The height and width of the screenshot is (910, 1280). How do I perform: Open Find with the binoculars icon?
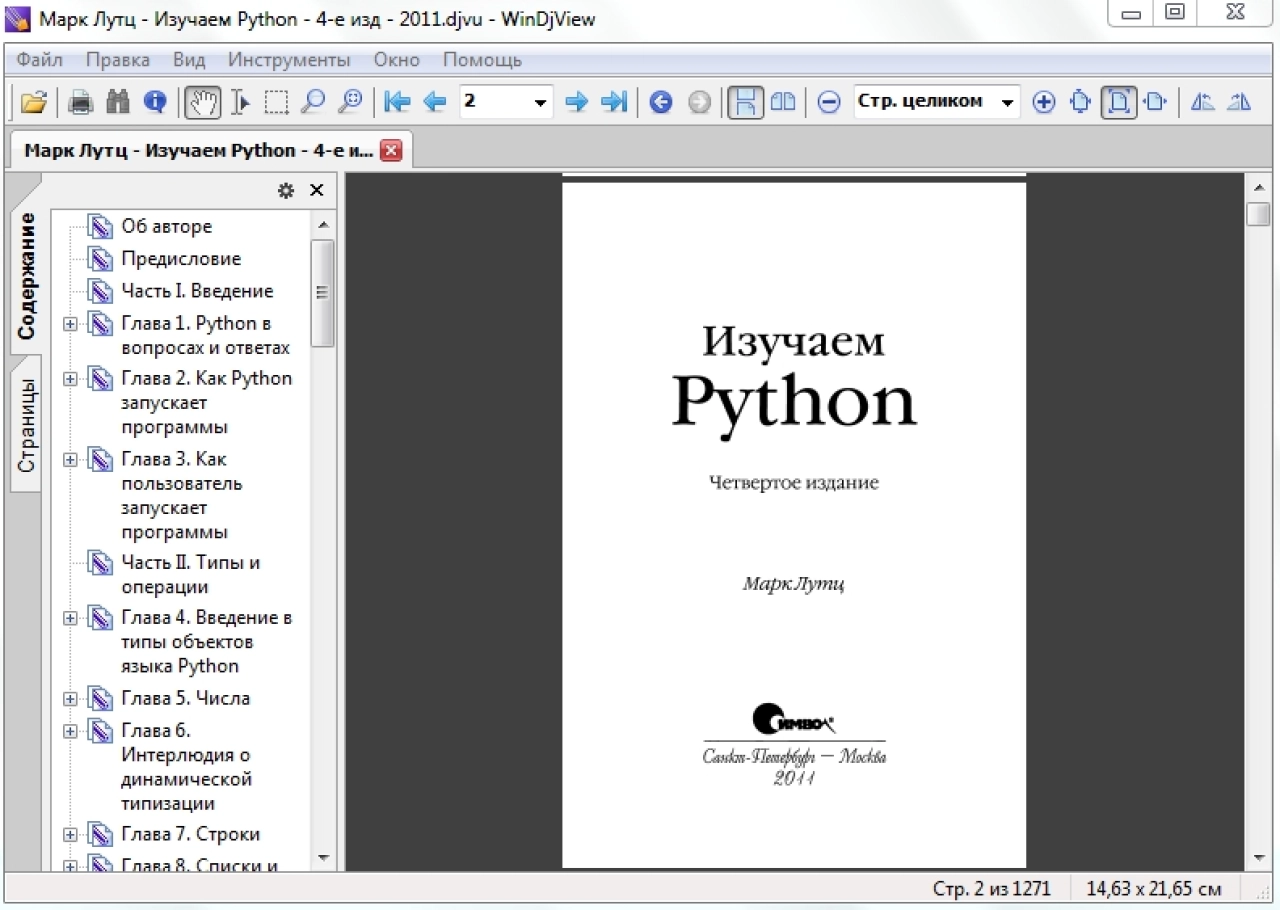coord(118,101)
